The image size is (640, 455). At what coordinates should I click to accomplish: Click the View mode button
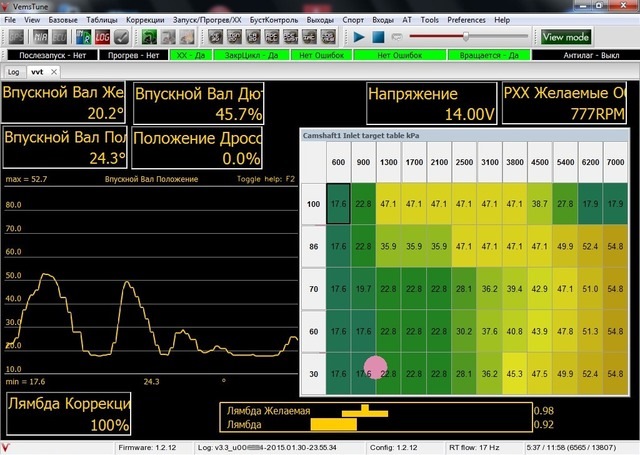566,37
